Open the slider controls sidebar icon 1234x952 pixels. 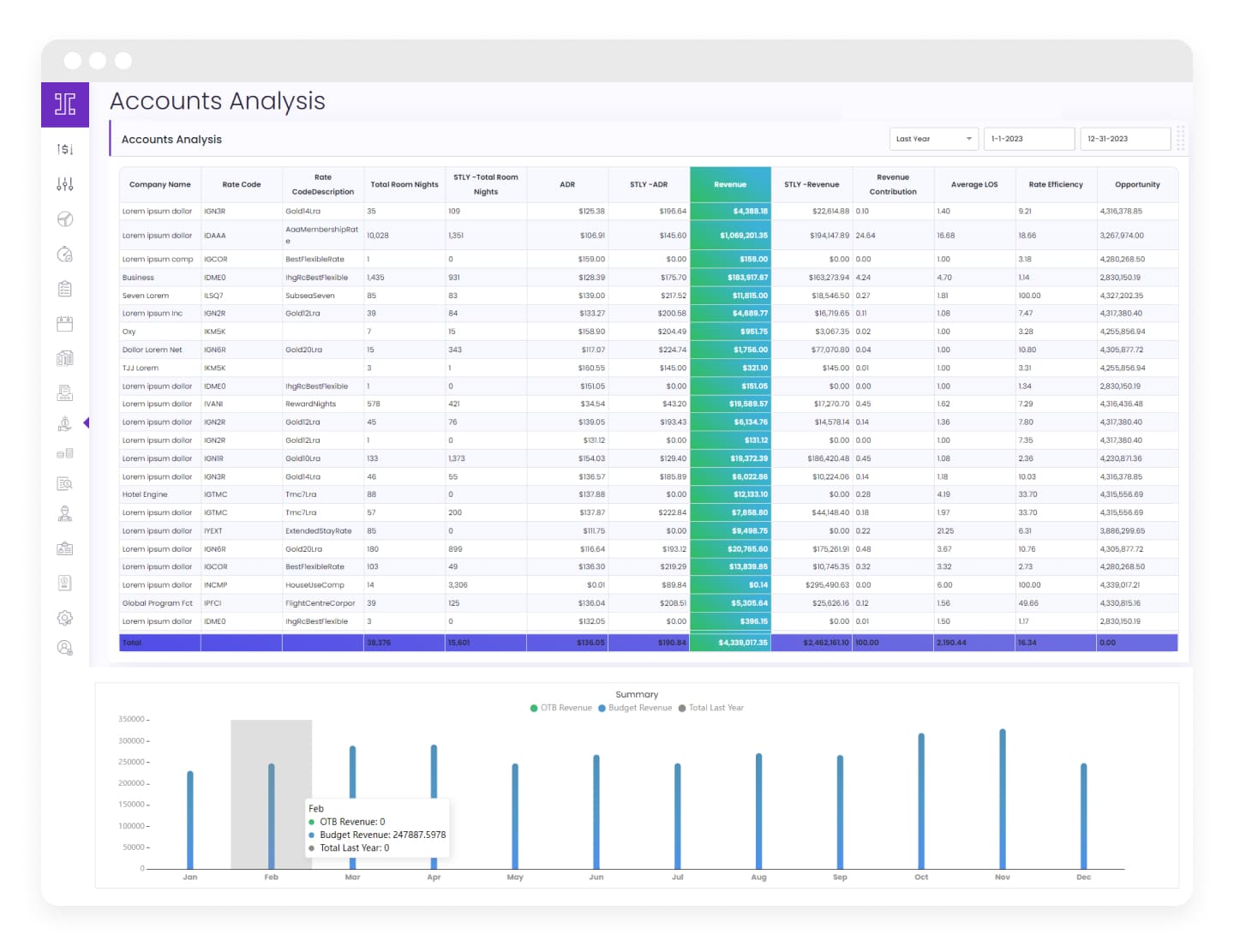pyautogui.click(x=65, y=184)
